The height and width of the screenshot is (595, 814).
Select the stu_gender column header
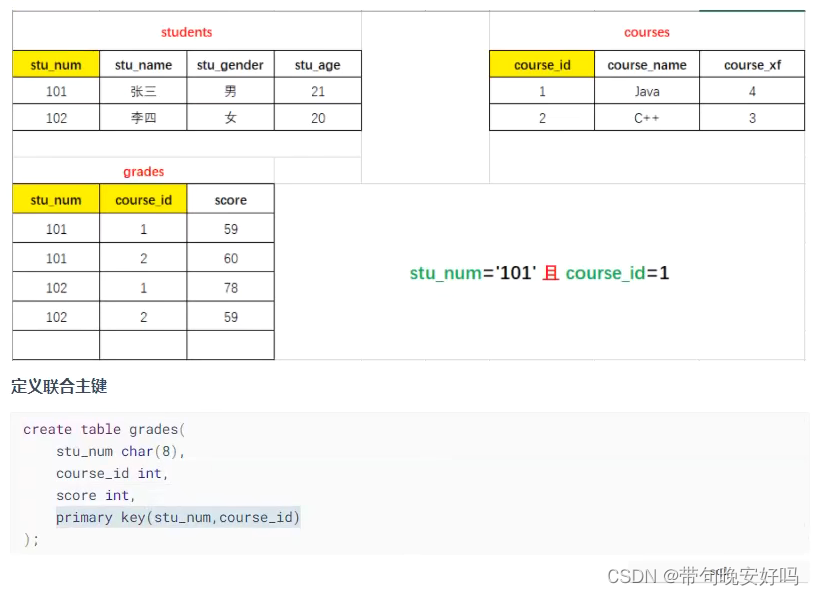[230, 64]
